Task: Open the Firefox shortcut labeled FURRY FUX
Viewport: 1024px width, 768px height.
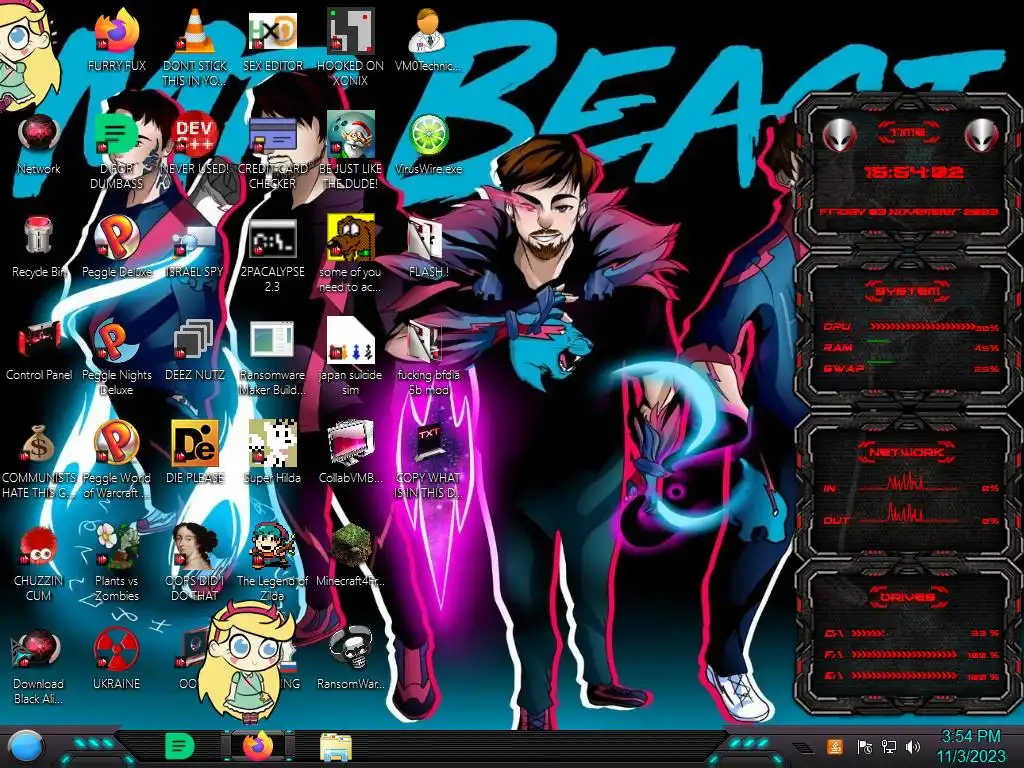Action: pos(116,31)
